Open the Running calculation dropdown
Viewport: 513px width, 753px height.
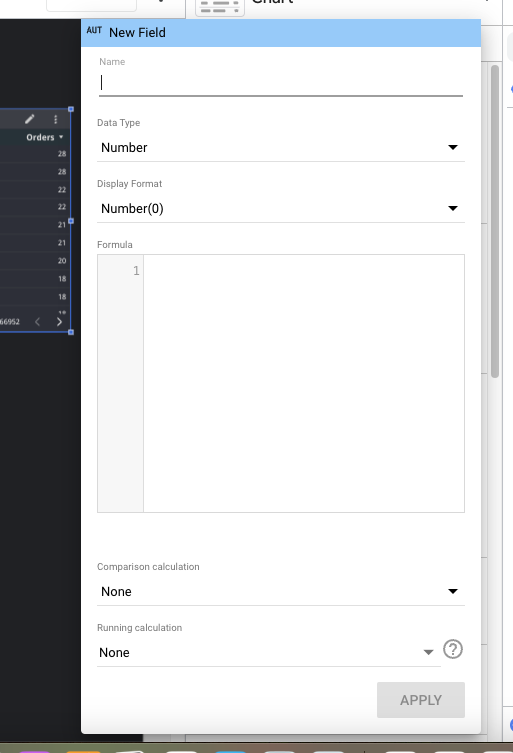(x=269, y=653)
